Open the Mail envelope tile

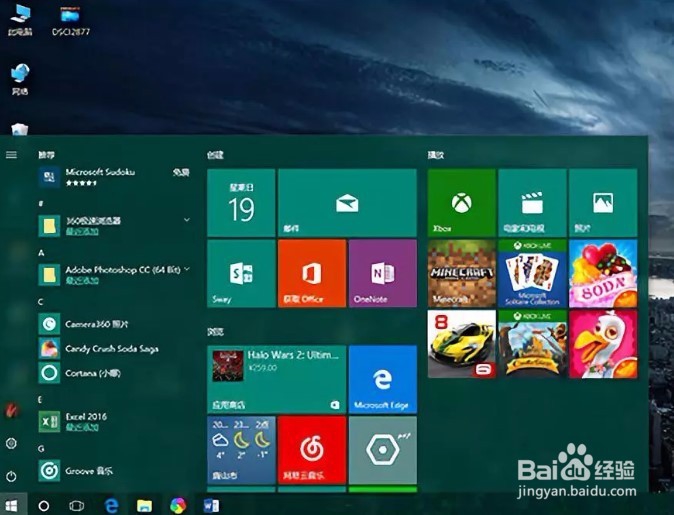[x=347, y=202]
